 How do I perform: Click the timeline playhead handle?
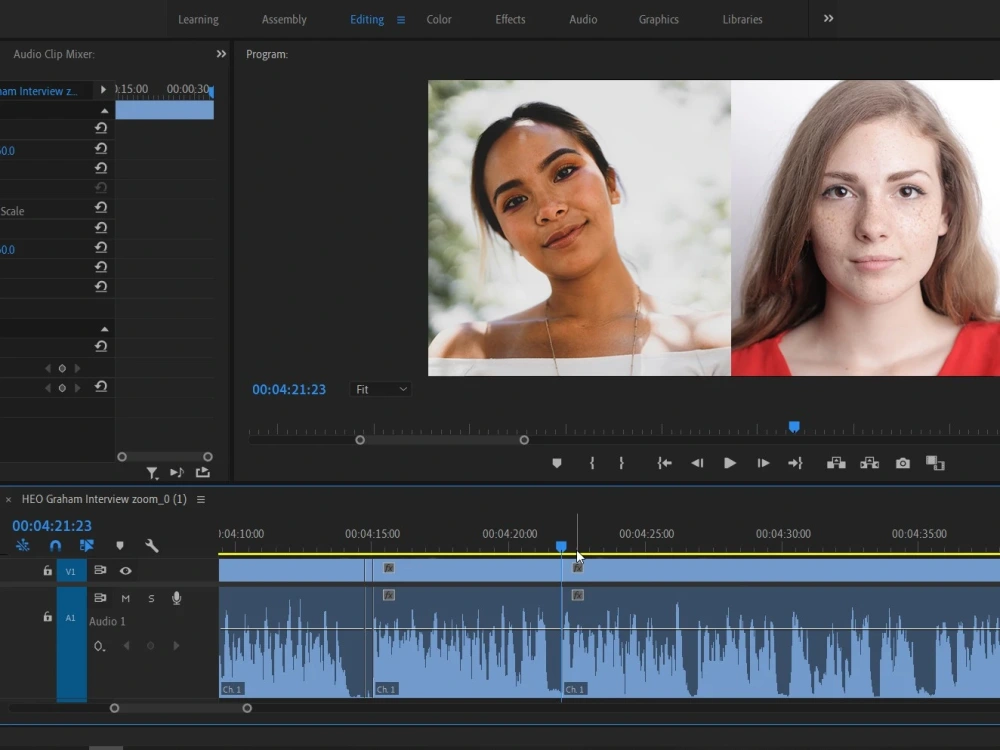click(x=561, y=547)
